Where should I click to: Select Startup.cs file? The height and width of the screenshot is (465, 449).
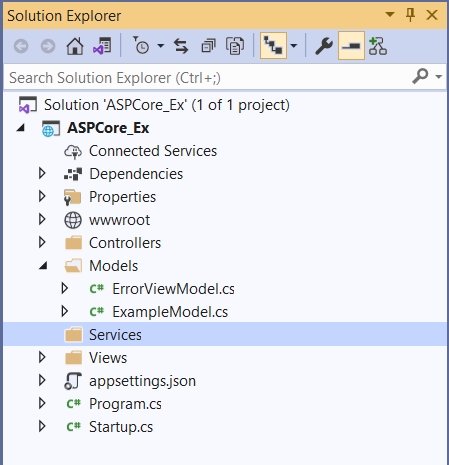point(121,427)
